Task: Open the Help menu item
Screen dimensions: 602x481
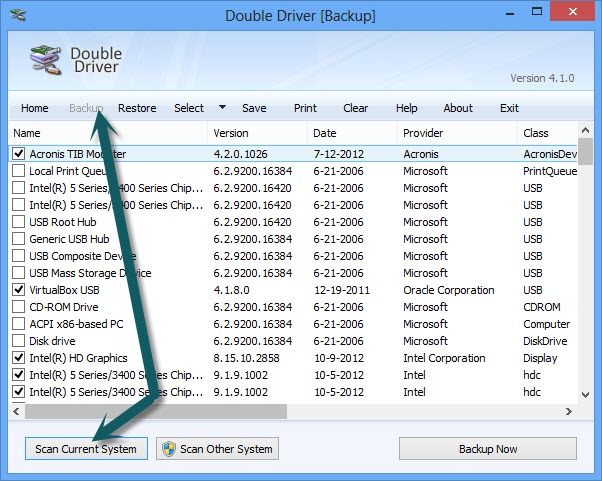Action: (x=407, y=108)
